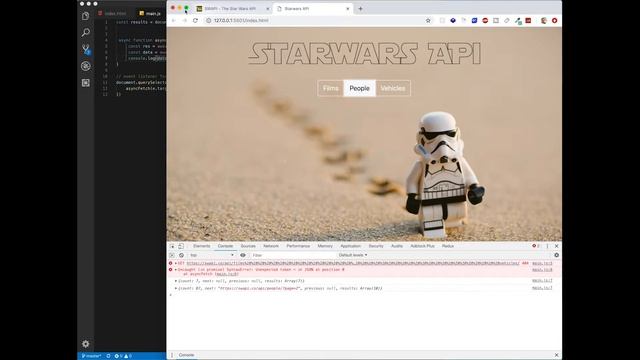640x360 pixels.
Task: Expand the Uncaught SyntaxError entry
Action: pos(176,270)
